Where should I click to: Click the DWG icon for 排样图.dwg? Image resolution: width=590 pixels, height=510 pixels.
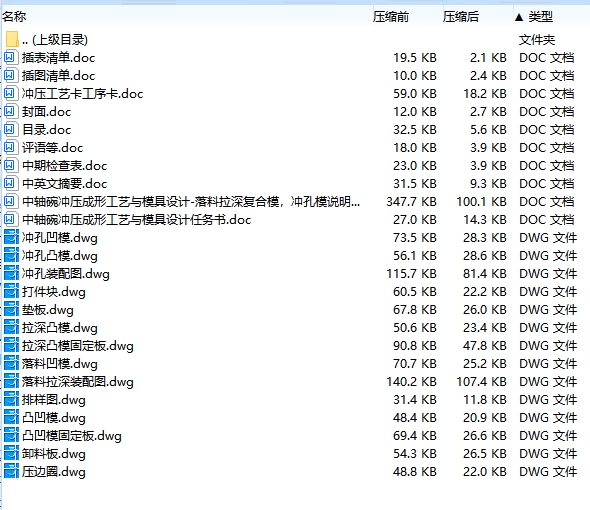[x=11, y=400]
